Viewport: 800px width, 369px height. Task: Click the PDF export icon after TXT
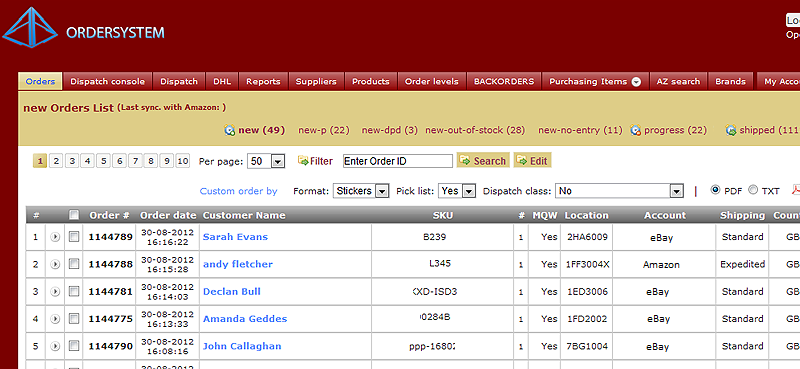click(796, 190)
